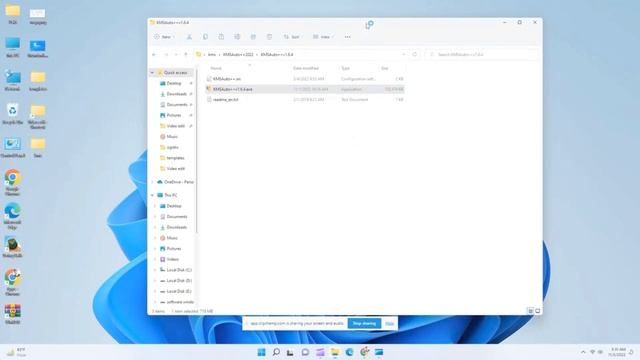The image size is (640, 360).
Task: Open templates folder in Quick access
Action: tap(175, 158)
